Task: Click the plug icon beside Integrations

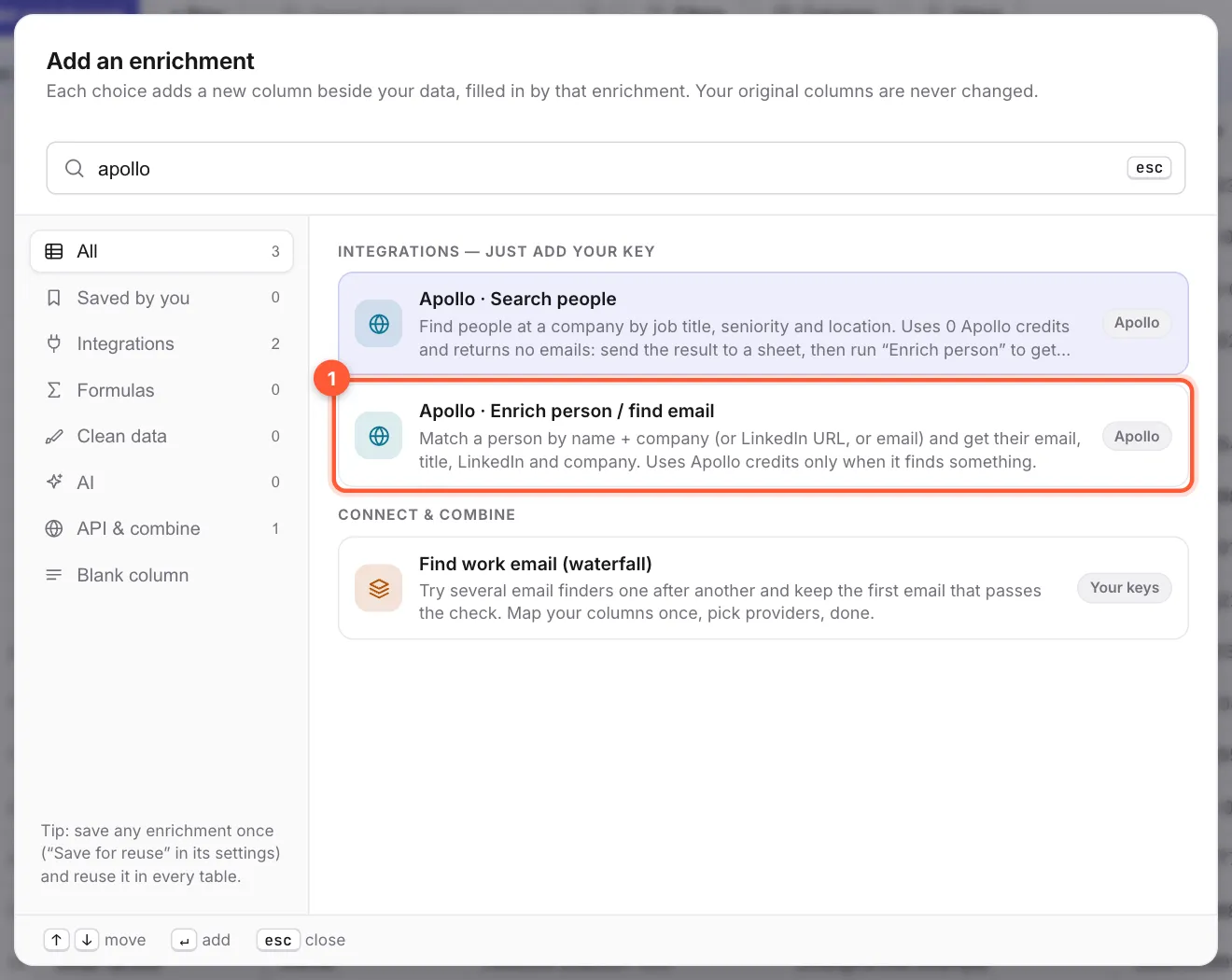Action: [x=54, y=343]
